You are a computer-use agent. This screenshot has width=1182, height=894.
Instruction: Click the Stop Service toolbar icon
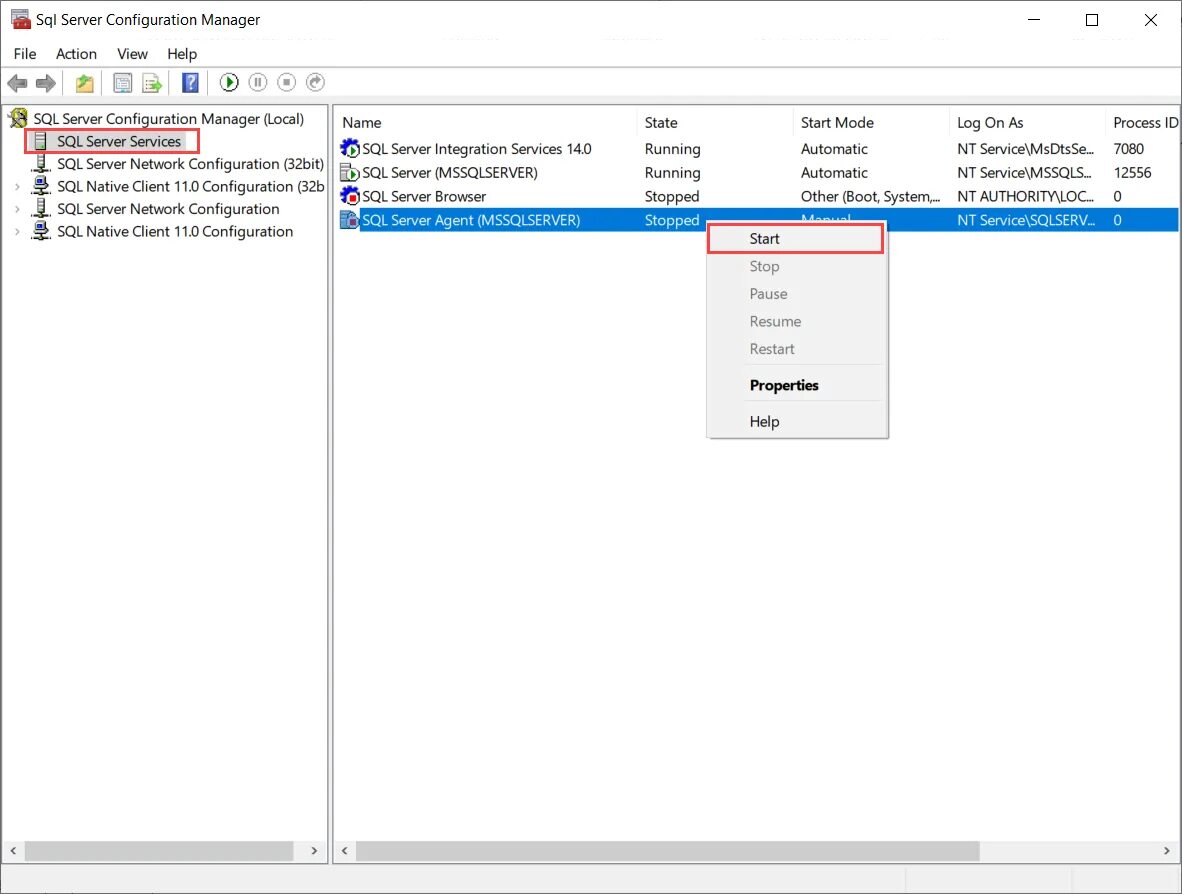click(x=286, y=82)
